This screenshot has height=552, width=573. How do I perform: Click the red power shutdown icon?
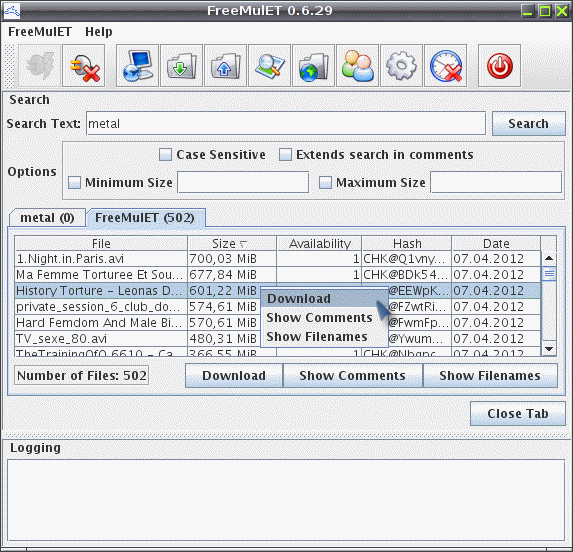[500, 66]
